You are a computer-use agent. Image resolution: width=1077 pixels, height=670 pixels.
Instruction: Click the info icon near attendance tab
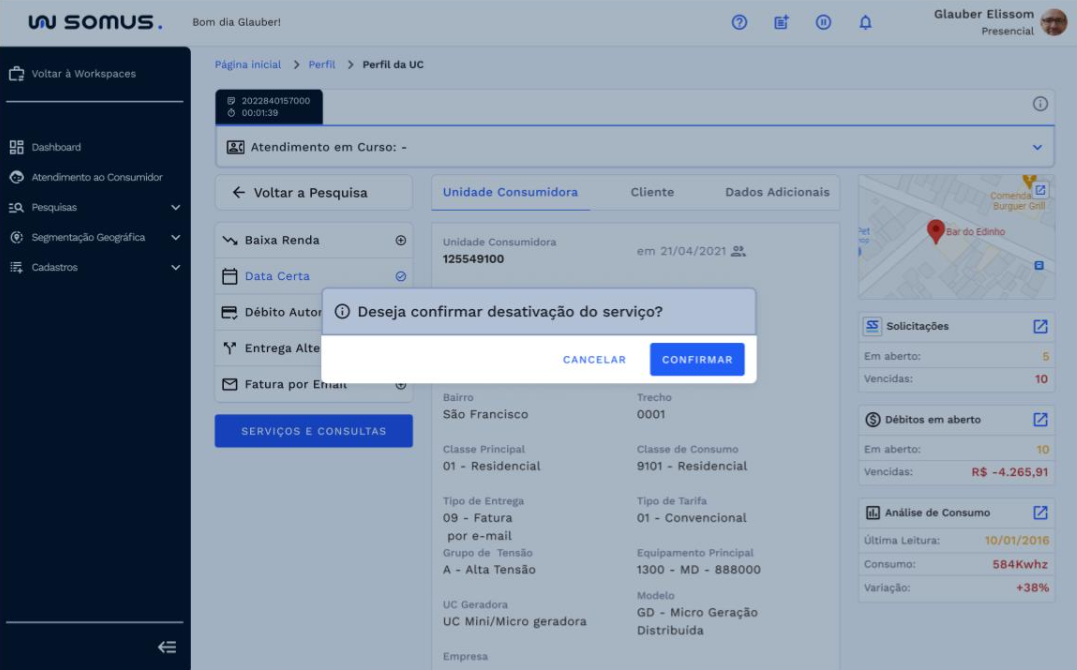point(1040,104)
